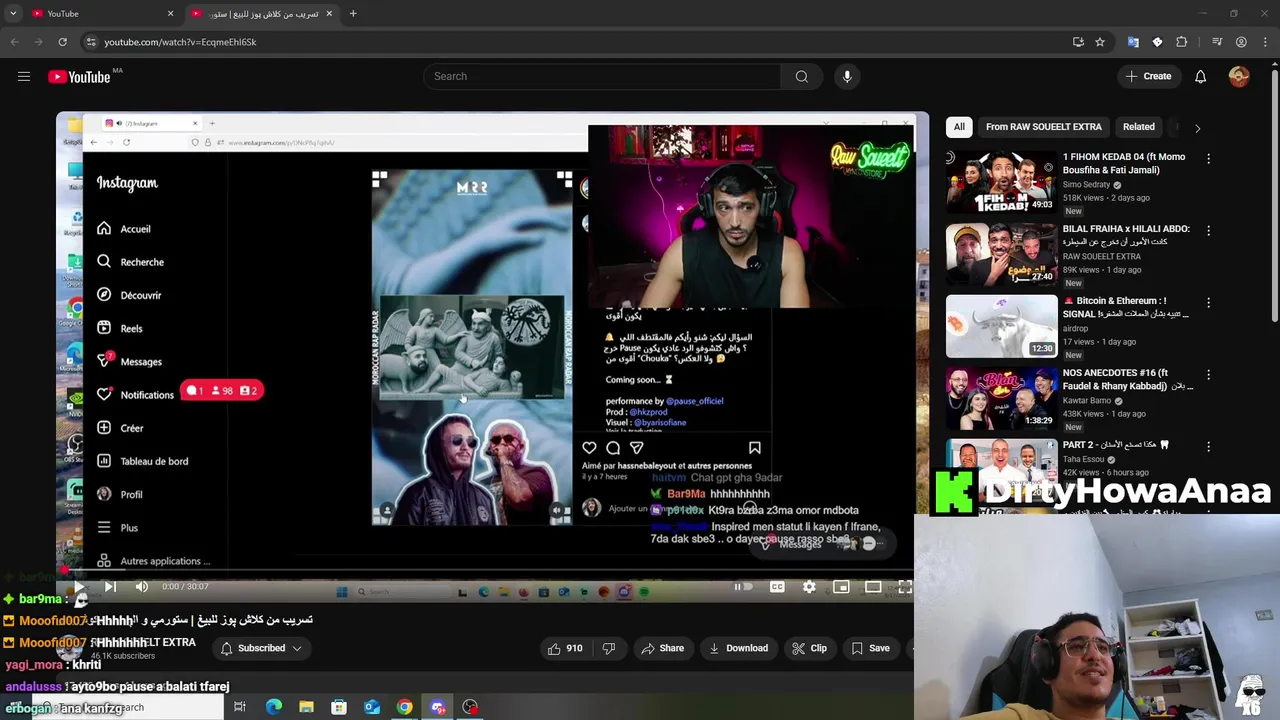Toggle theater mode

tap(873, 587)
